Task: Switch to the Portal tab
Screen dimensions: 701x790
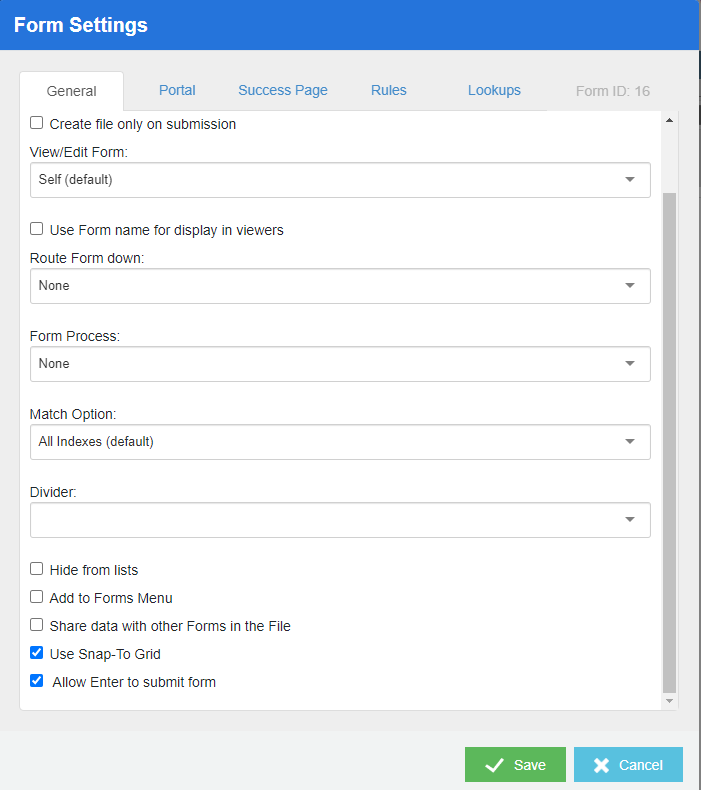Action: tap(177, 90)
